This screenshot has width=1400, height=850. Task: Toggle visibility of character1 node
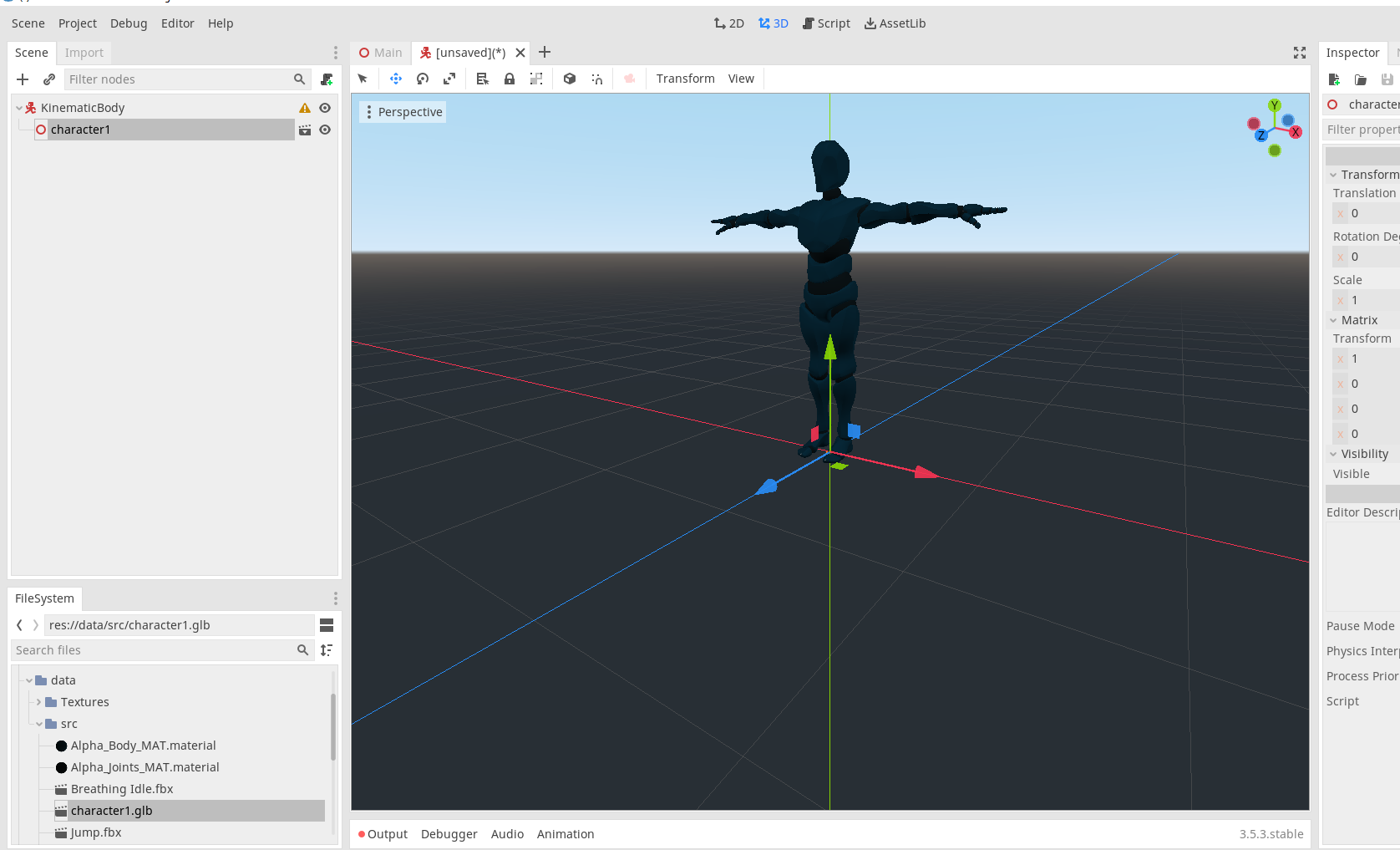pyautogui.click(x=325, y=130)
